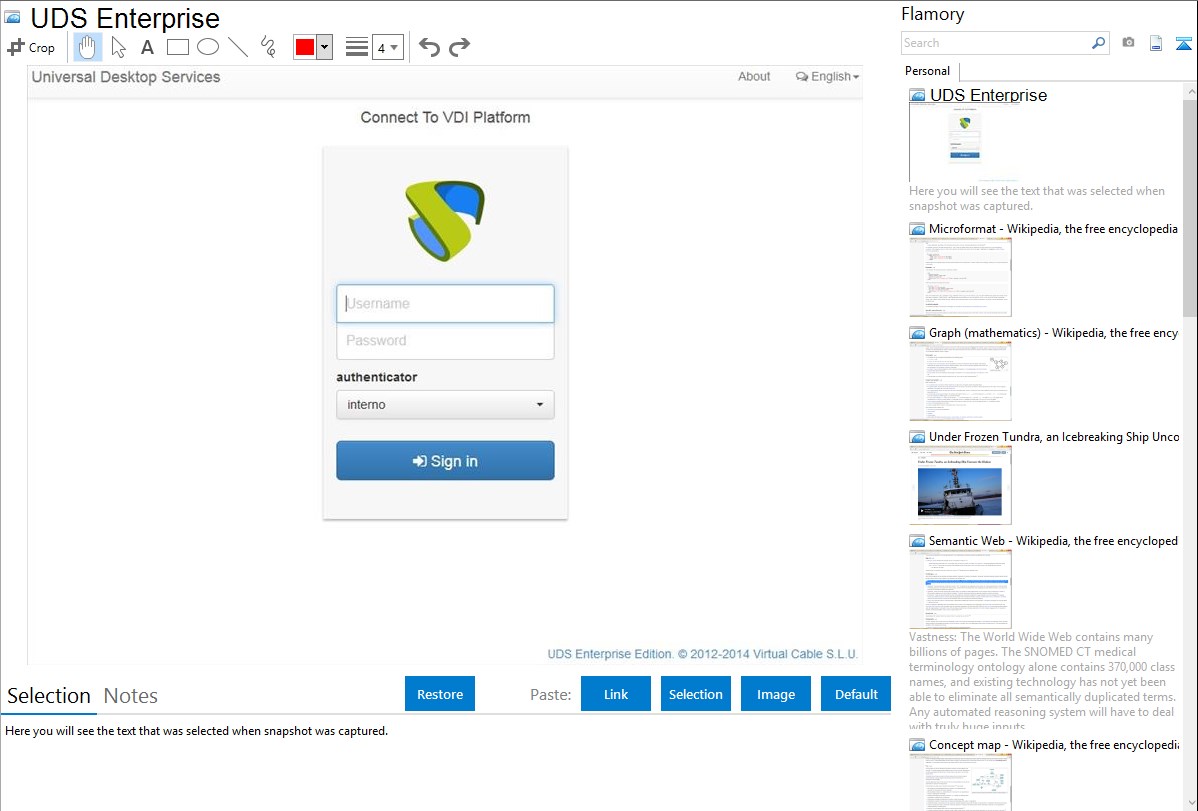Pick the rectangle drawing tool
1198x811 pixels.
(x=177, y=47)
